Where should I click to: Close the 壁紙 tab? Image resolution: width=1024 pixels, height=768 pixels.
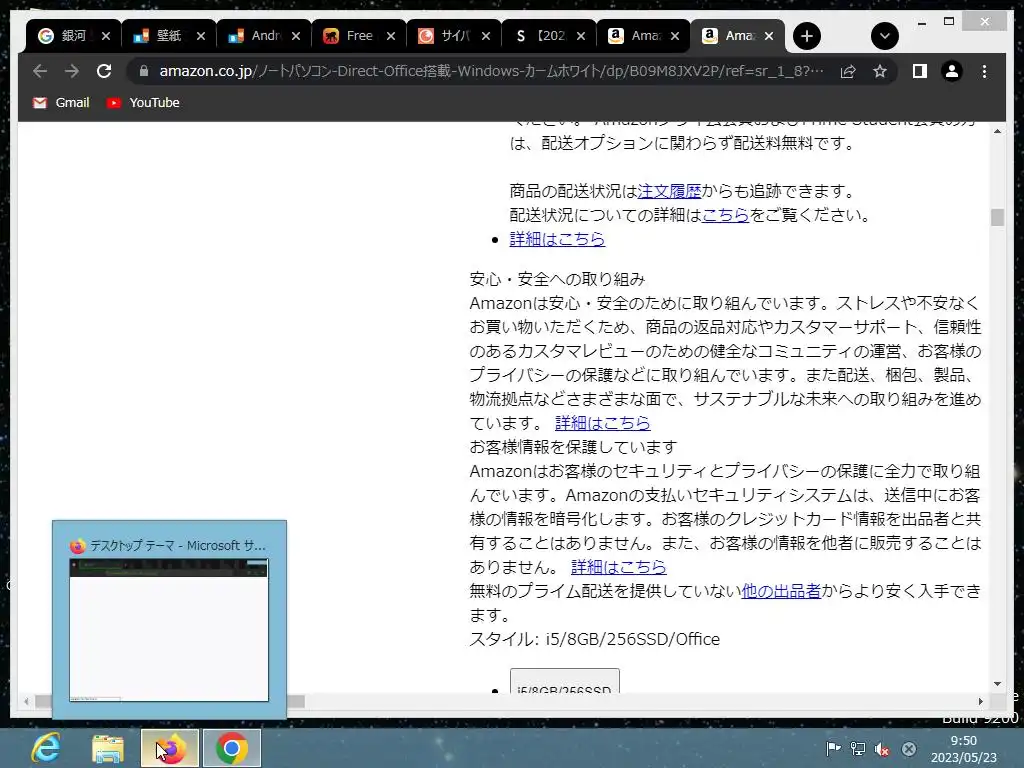[x=200, y=36]
